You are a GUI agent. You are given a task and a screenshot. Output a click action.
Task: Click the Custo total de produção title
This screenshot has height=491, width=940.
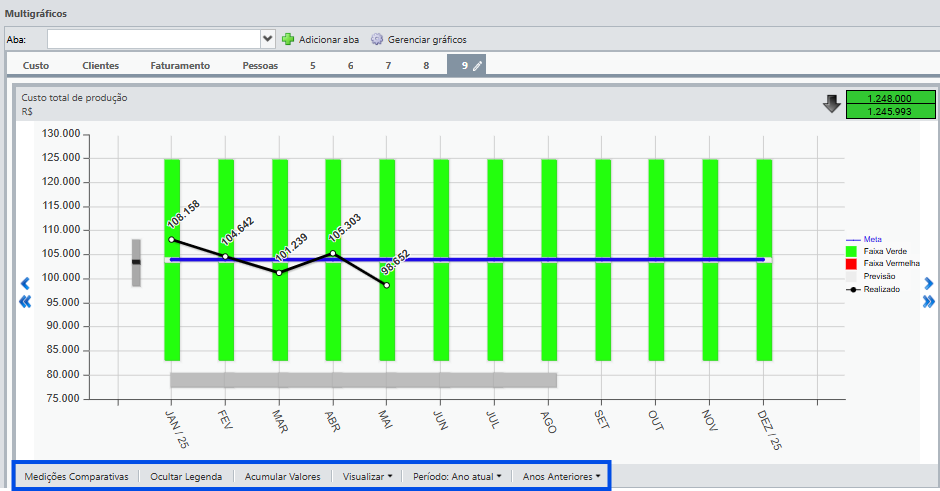click(x=74, y=98)
